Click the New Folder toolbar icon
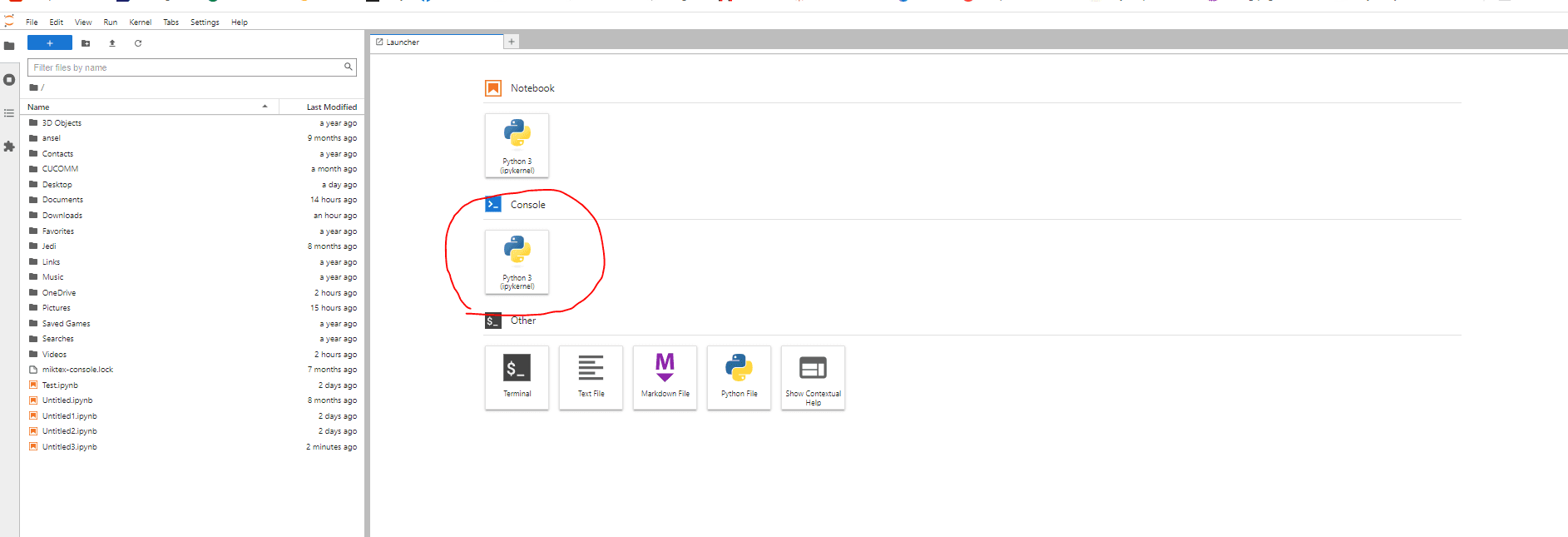Screen dimensions: 1568x537 click(x=86, y=43)
